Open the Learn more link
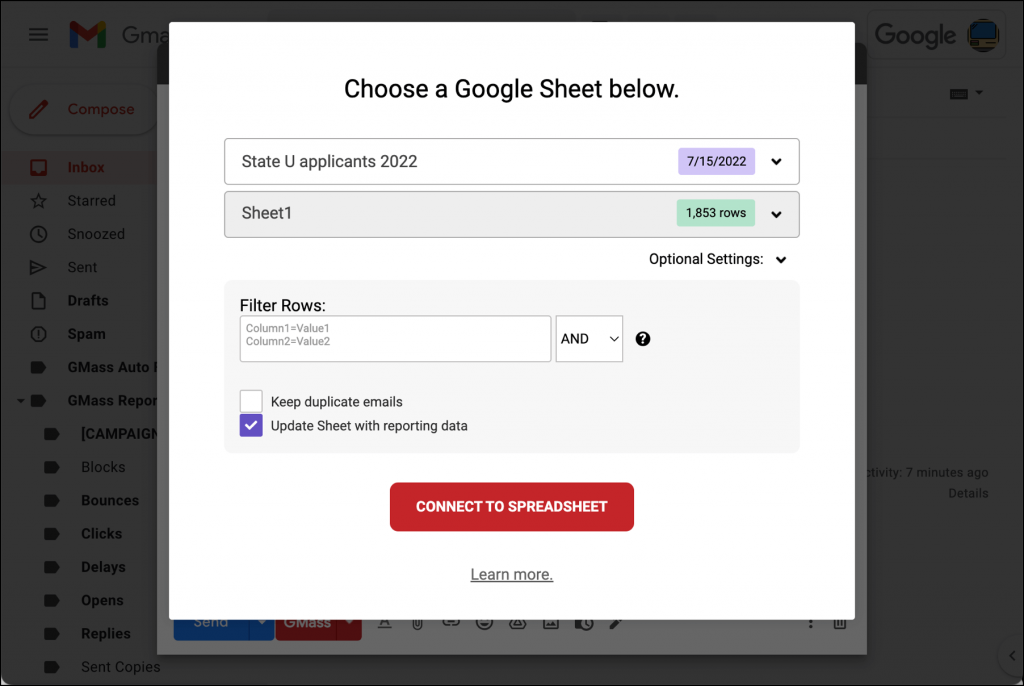Image resolution: width=1024 pixels, height=686 pixels. pyautogui.click(x=511, y=574)
